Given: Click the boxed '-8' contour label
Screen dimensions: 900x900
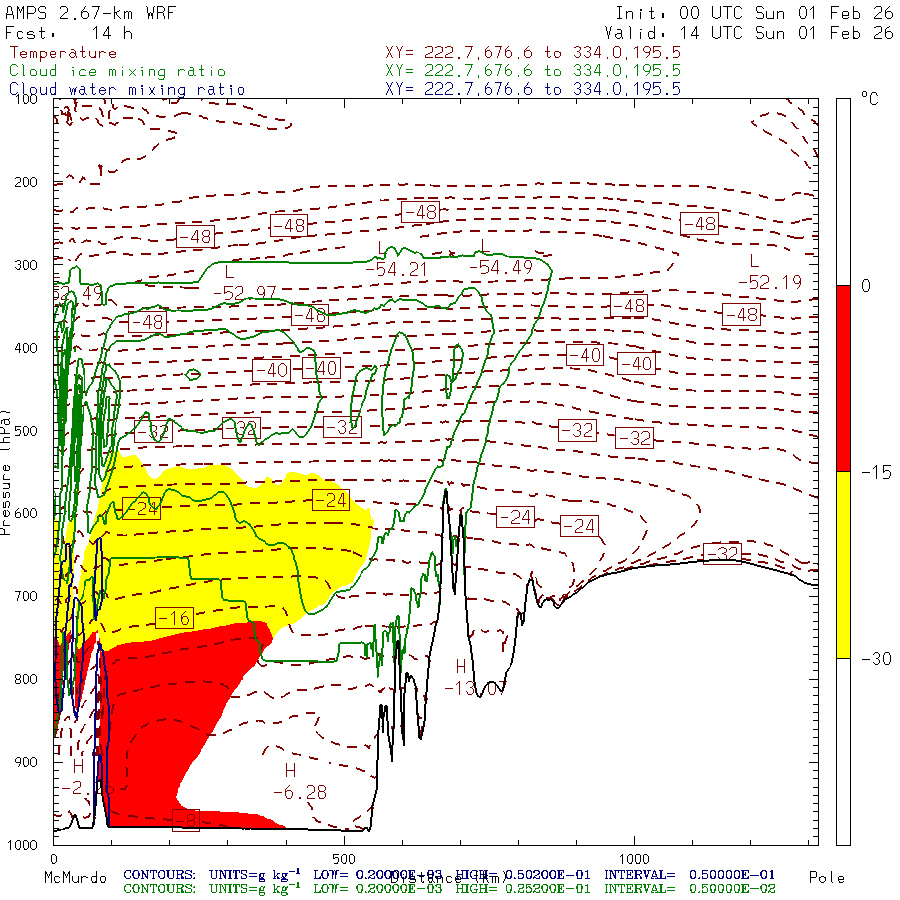Looking at the screenshot, I should (x=185, y=820).
